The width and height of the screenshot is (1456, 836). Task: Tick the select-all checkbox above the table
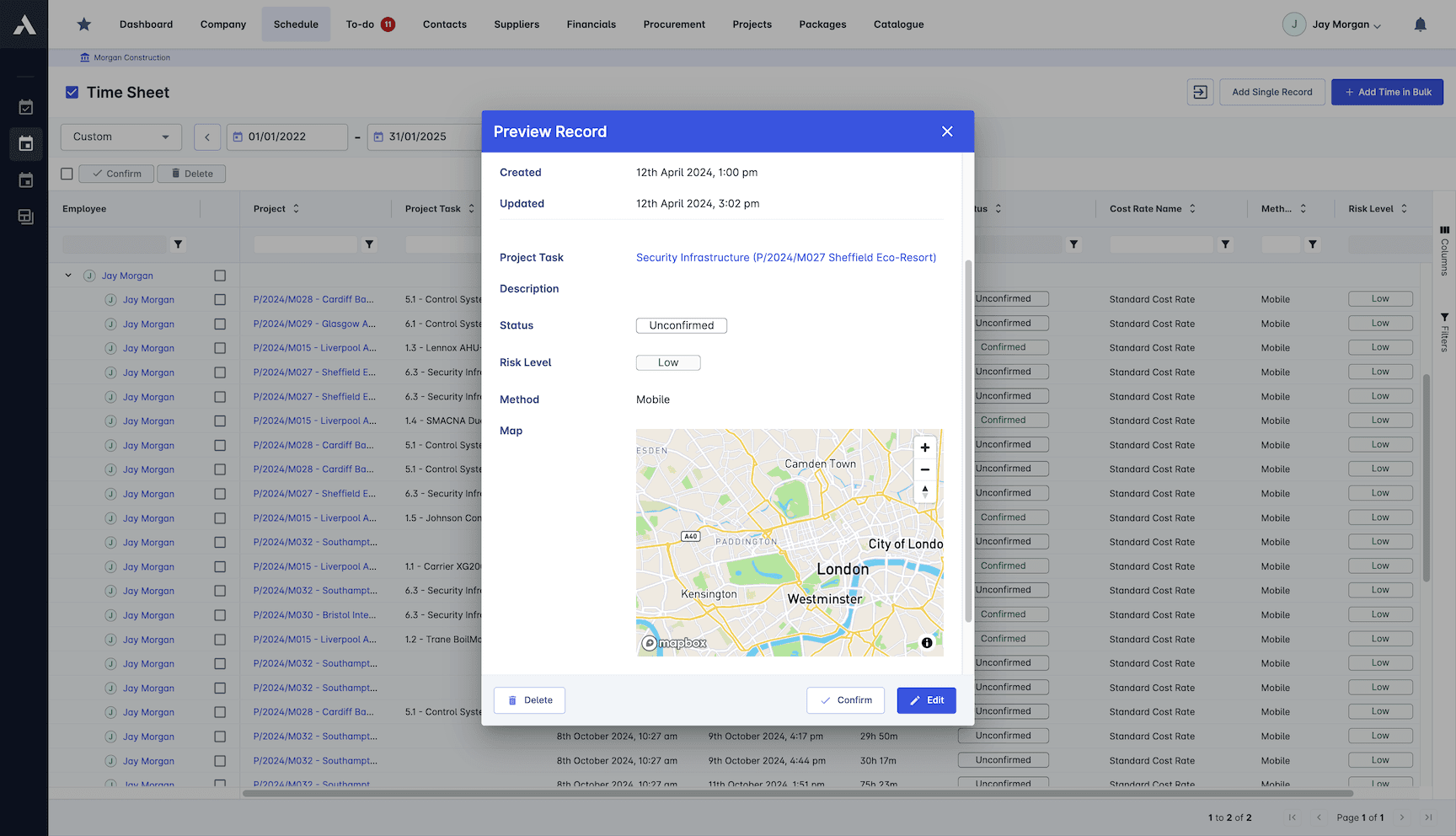(67, 174)
